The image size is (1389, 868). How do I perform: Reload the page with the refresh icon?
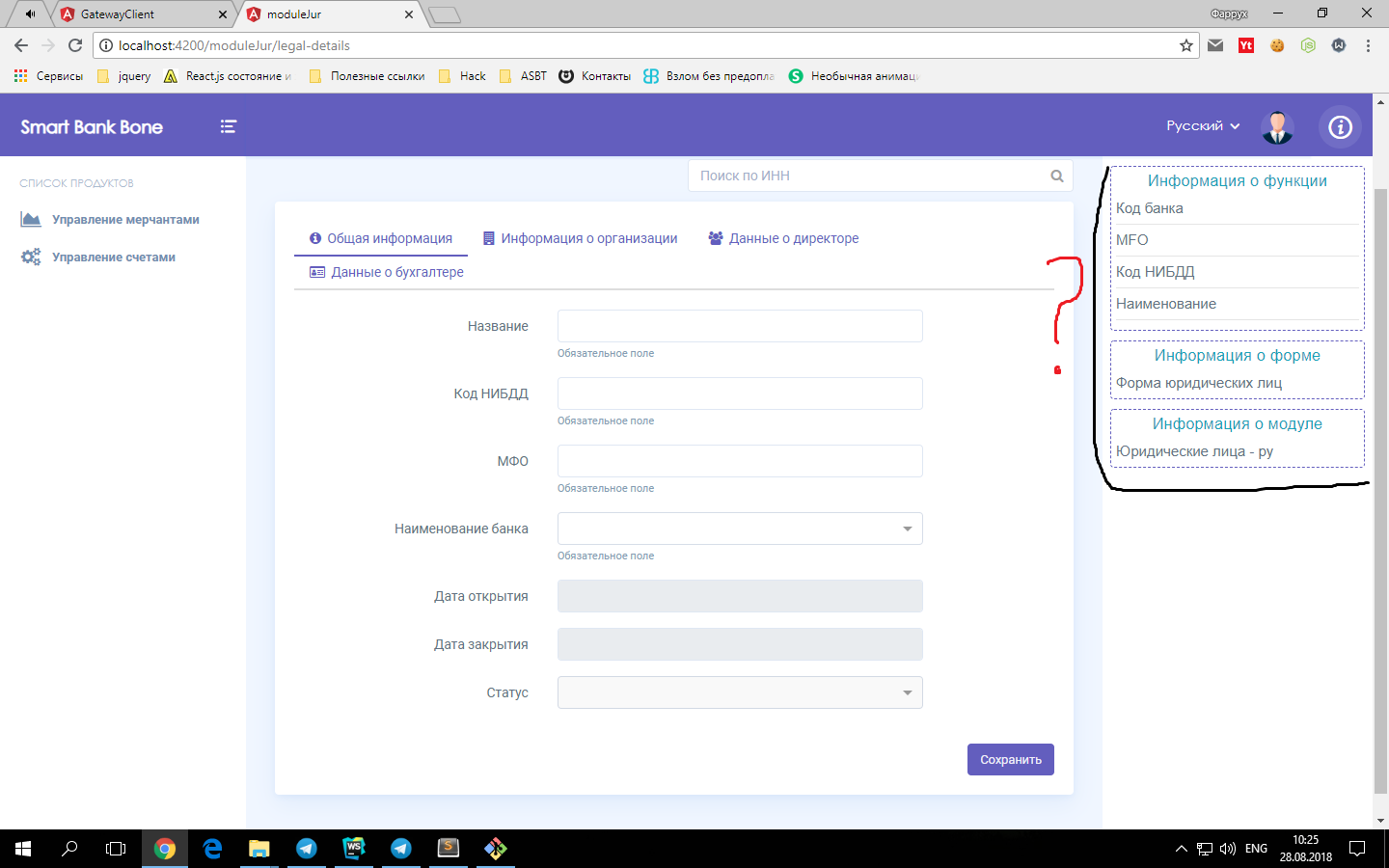(x=75, y=45)
